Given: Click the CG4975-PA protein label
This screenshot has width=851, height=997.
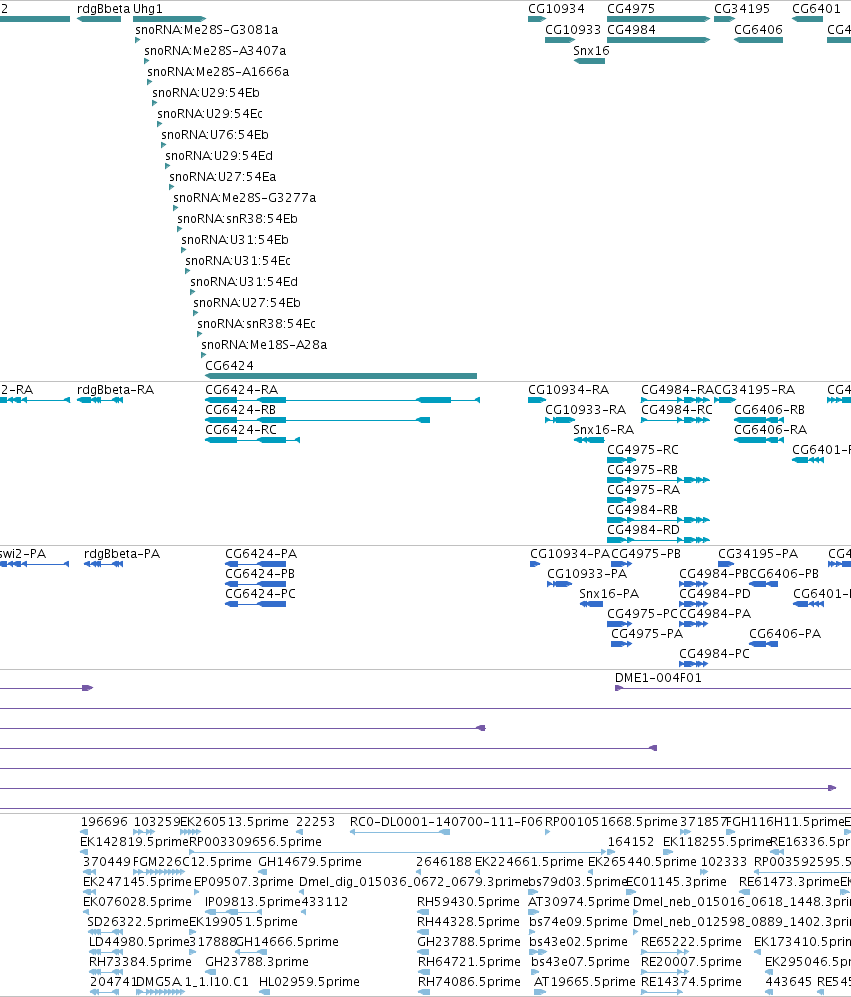Looking at the screenshot, I should point(647,634).
